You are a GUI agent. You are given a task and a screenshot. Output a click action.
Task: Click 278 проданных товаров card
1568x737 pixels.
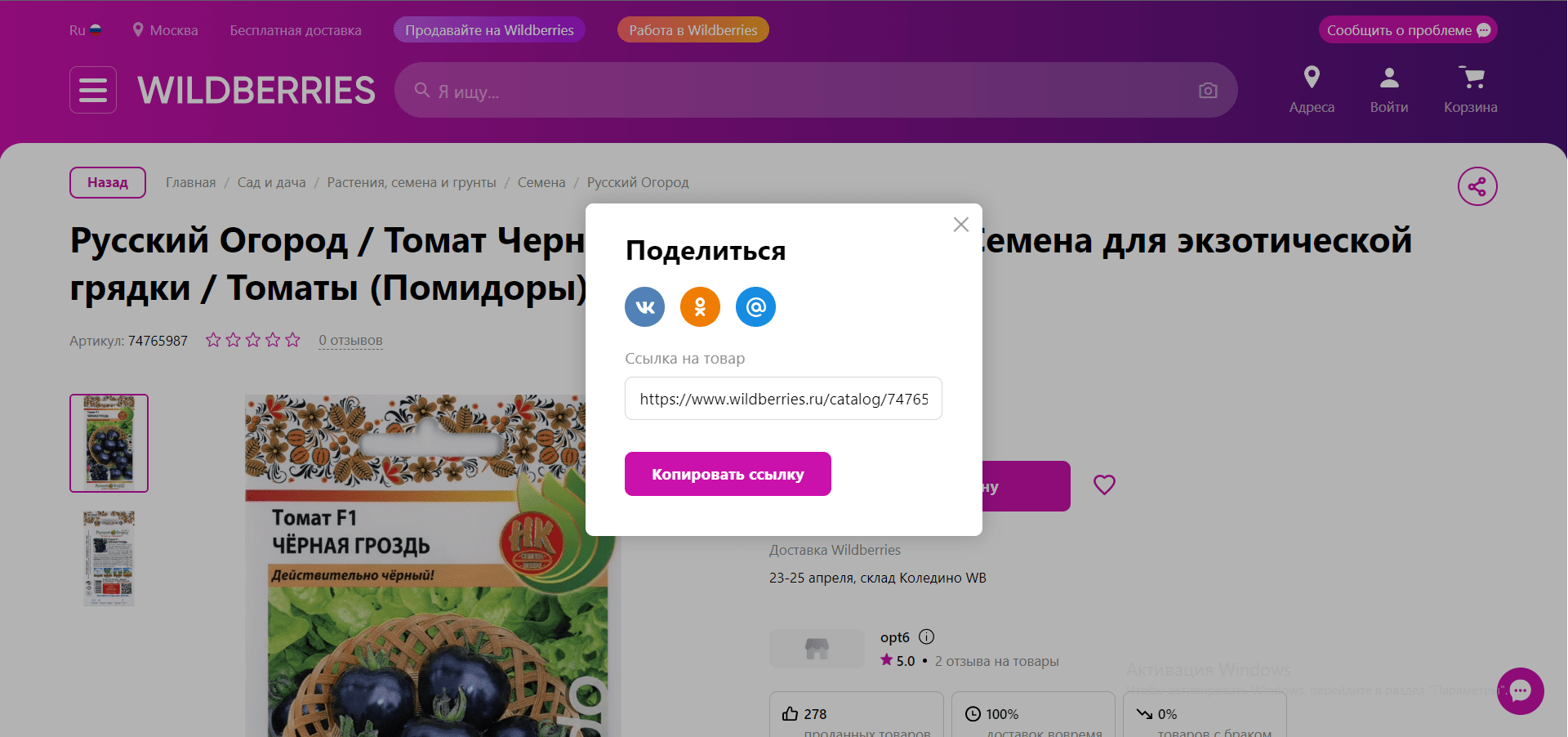pos(856,715)
